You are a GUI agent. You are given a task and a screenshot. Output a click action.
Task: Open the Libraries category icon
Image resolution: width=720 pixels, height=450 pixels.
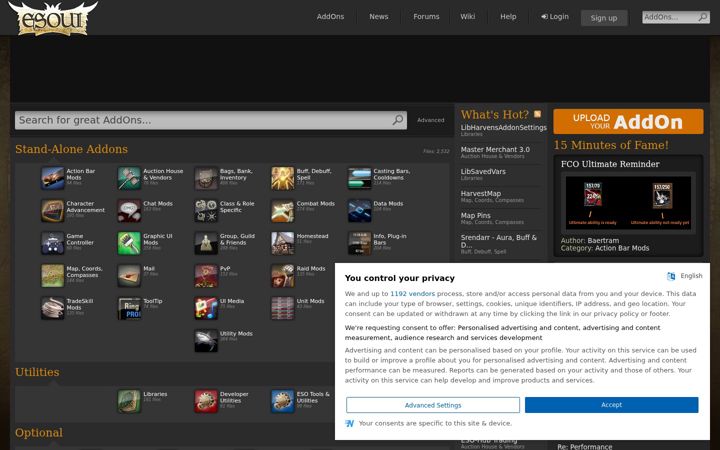coord(129,402)
